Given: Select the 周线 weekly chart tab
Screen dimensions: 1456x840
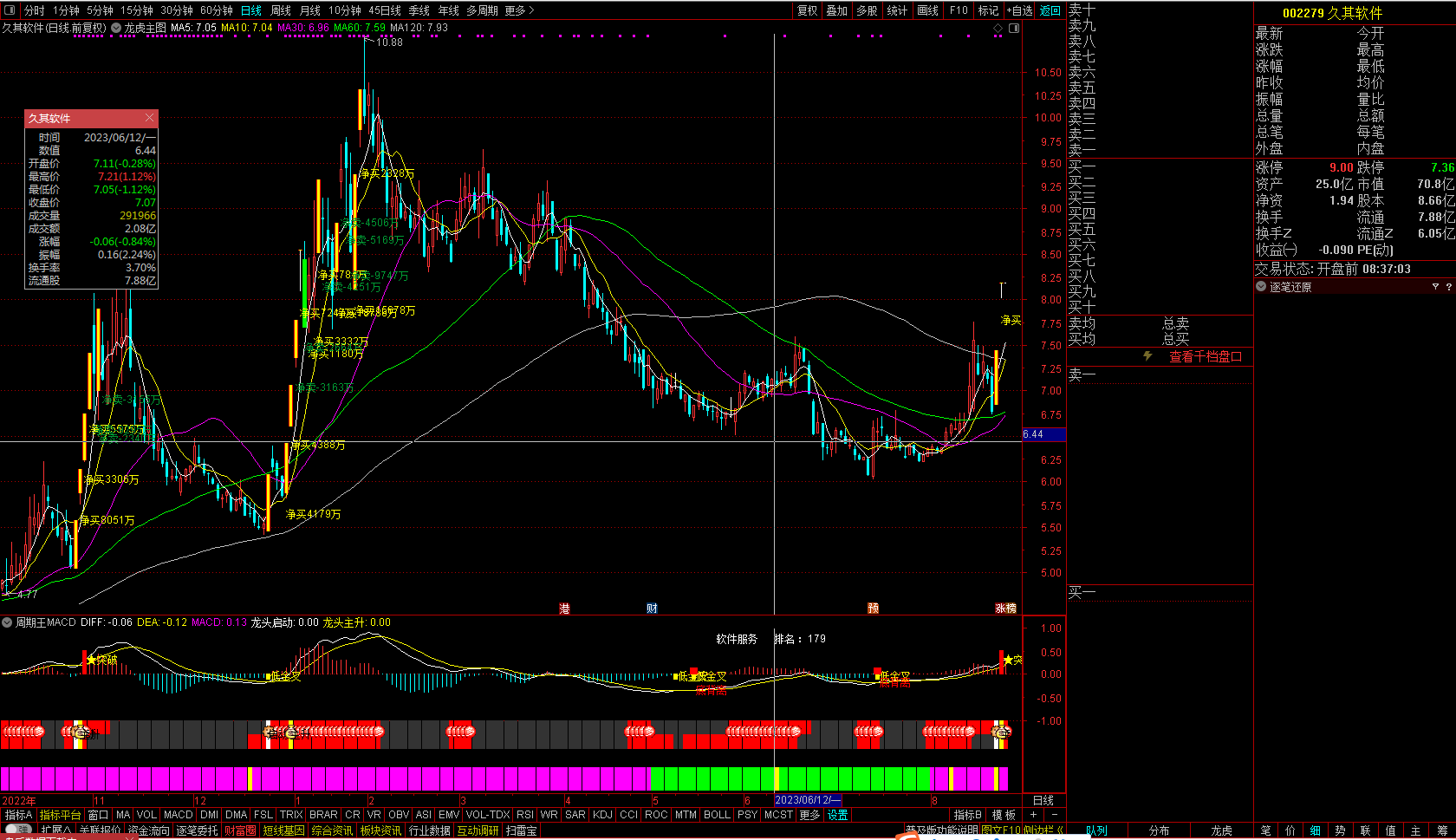Looking at the screenshot, I should point(281,10).
